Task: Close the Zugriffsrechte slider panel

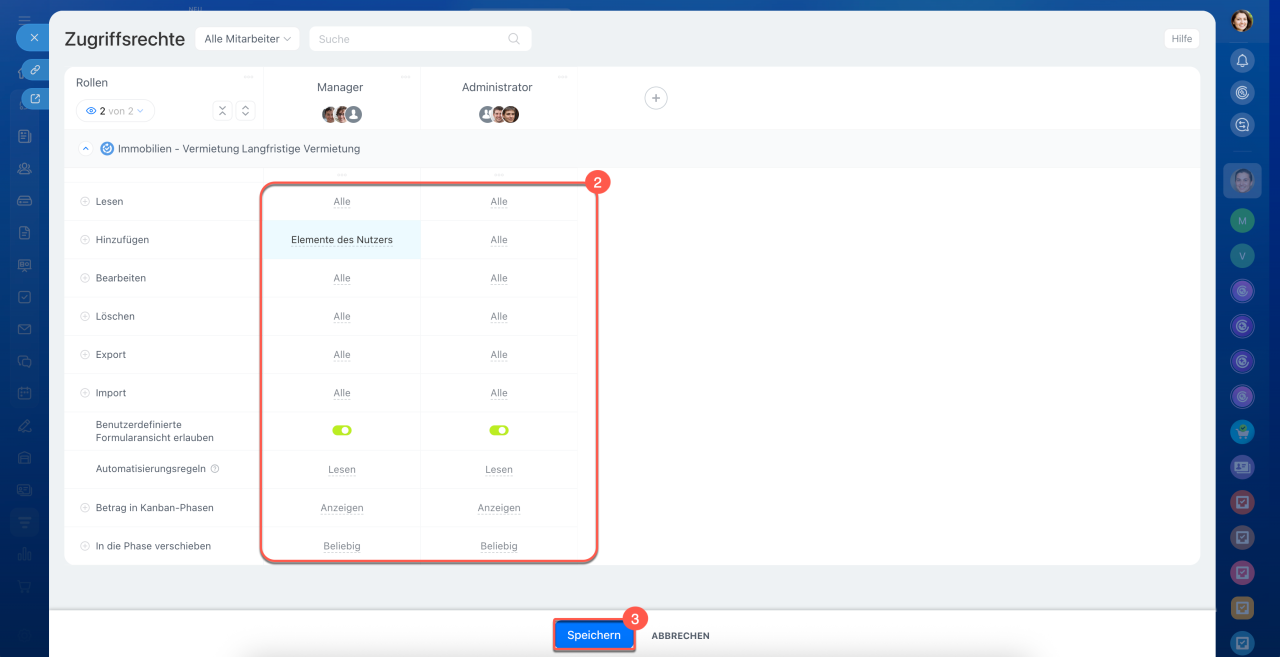Action: point(33,38)
